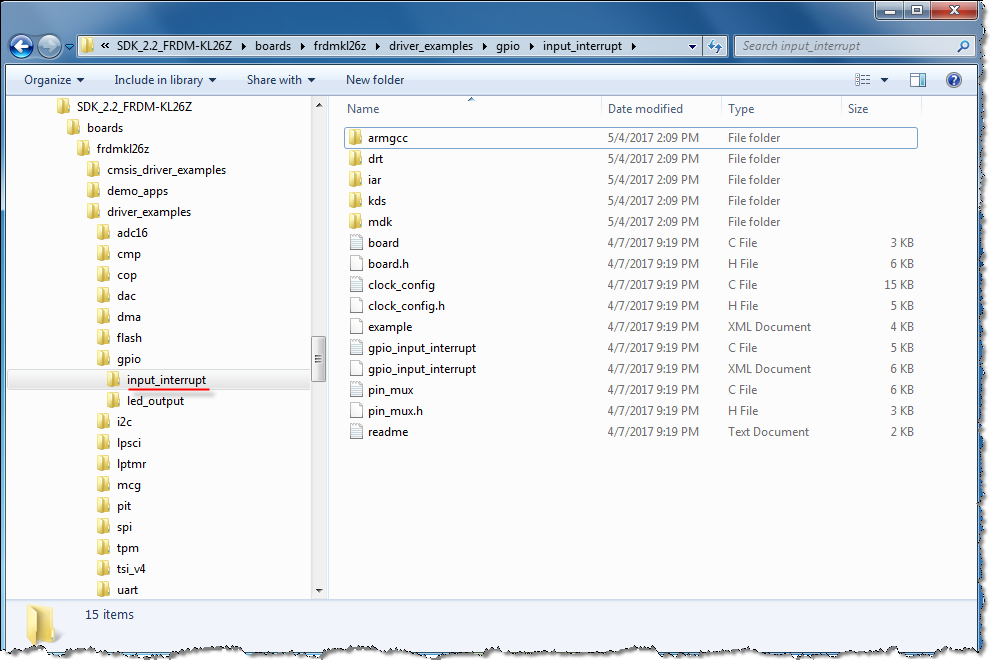Click the New folder button
This screenshot has height=660, width=990.
(x=375, y=80)
